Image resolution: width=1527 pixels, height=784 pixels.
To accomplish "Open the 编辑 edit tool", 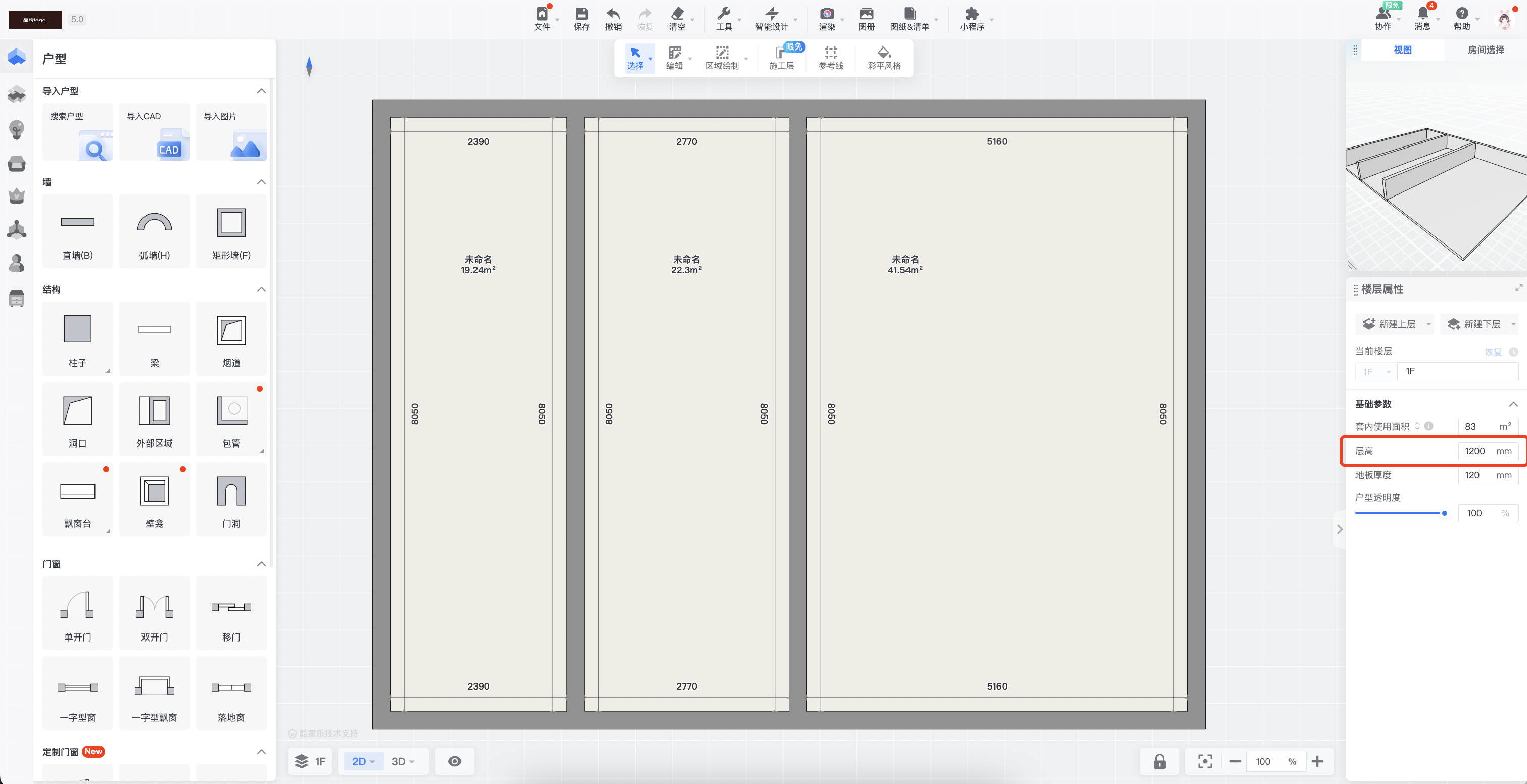I will coord(674,58).
